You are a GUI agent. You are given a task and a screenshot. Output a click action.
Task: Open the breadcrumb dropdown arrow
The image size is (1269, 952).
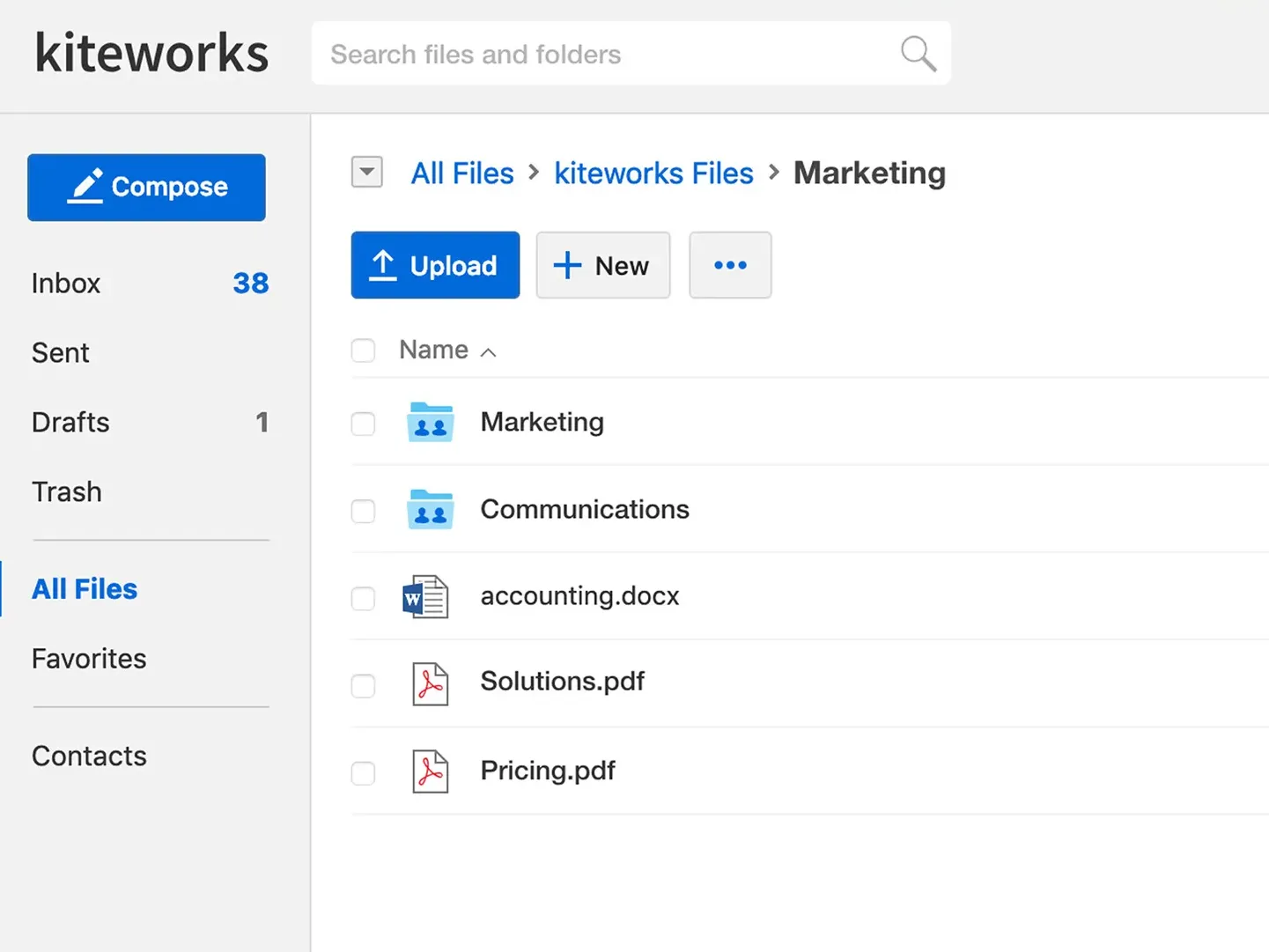pos(367,173)
